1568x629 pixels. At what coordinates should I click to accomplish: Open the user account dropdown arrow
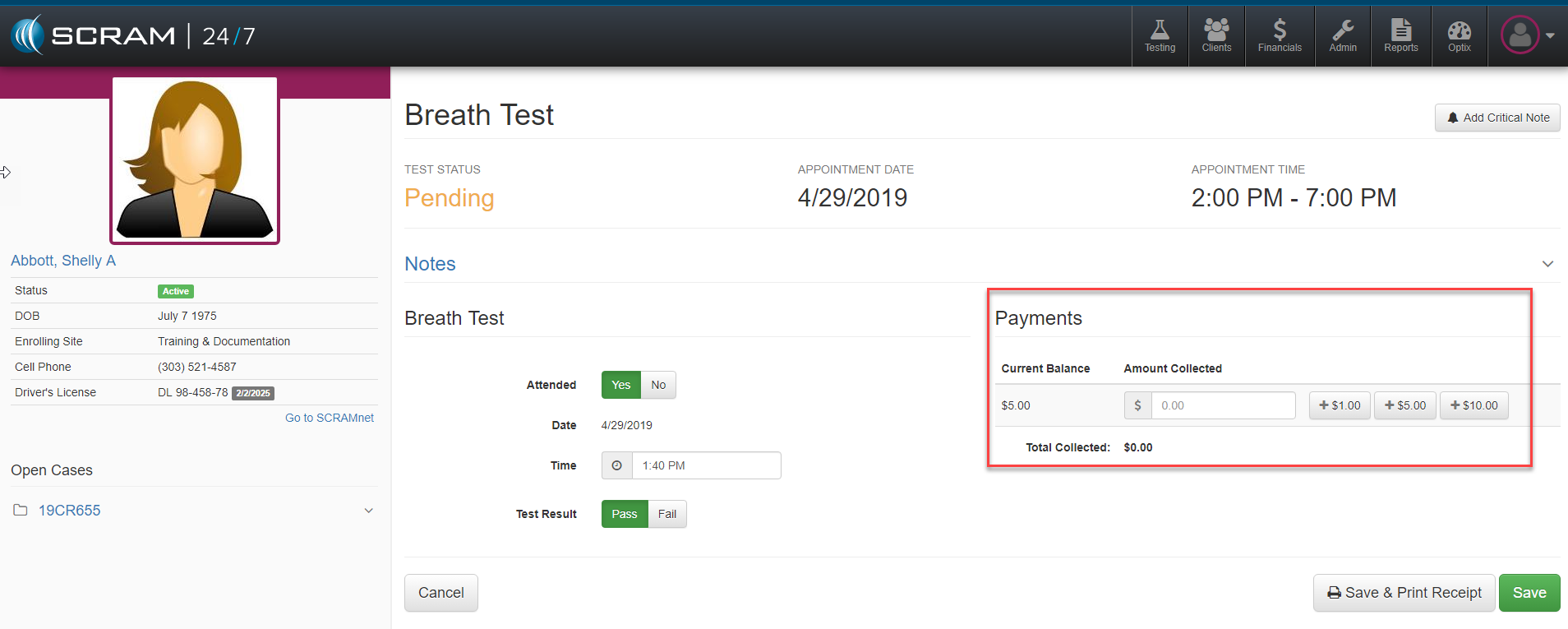pos(1550,36)
